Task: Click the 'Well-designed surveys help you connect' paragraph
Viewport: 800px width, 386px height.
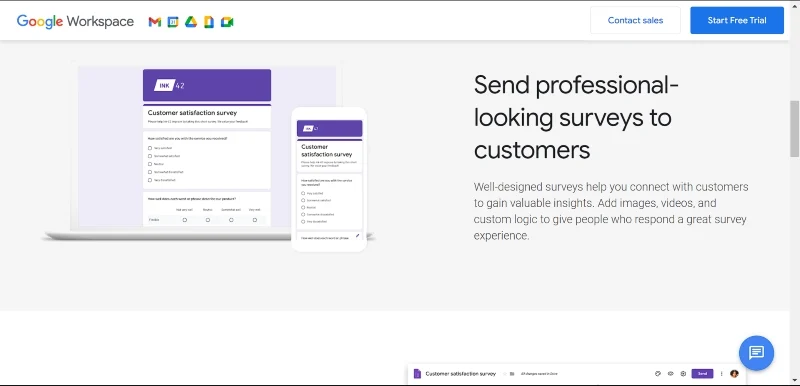Action: 611,211
